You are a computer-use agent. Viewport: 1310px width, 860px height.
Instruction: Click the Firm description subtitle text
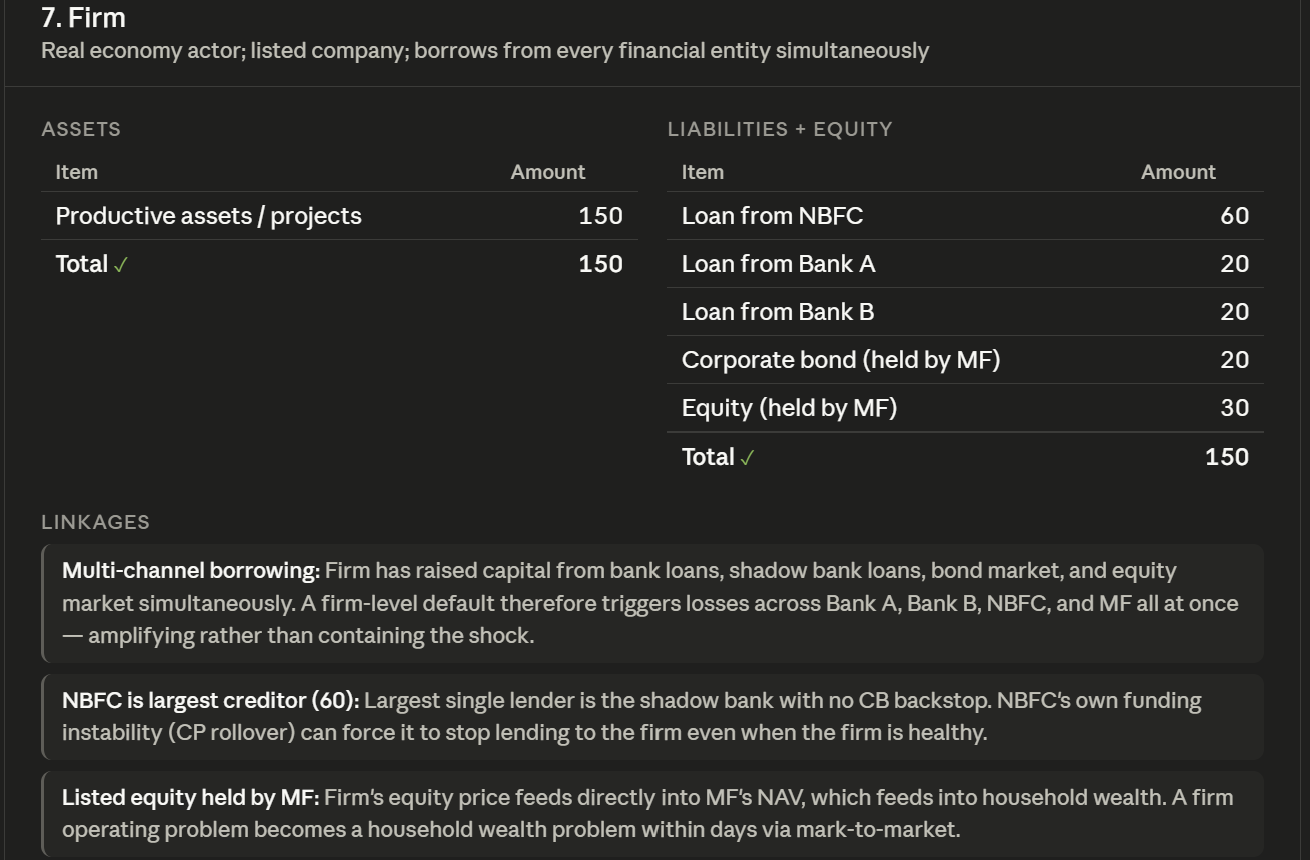pyautogui.click(x=485, y=50)
